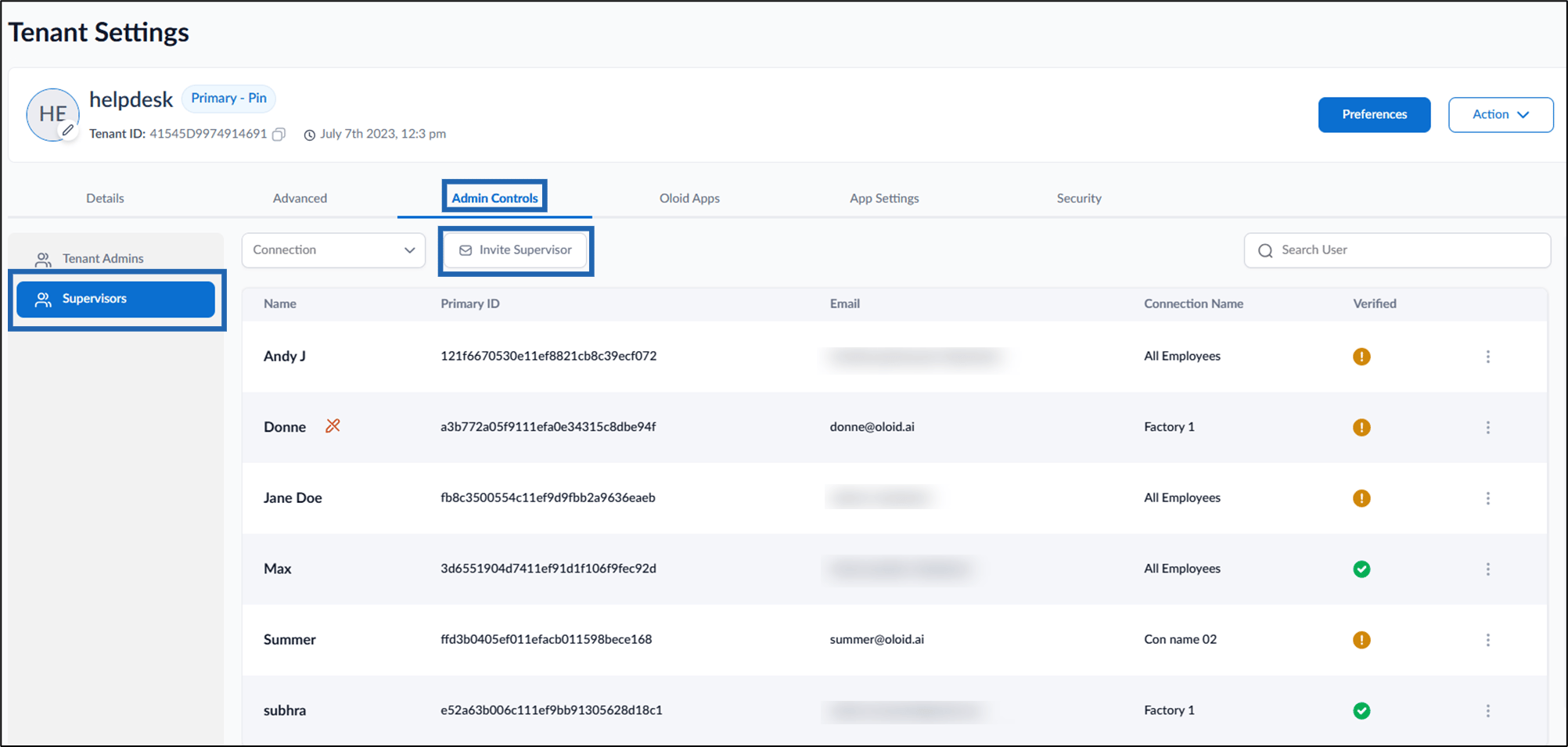Click unverified warning icon for Summer

click(1361, 640)
